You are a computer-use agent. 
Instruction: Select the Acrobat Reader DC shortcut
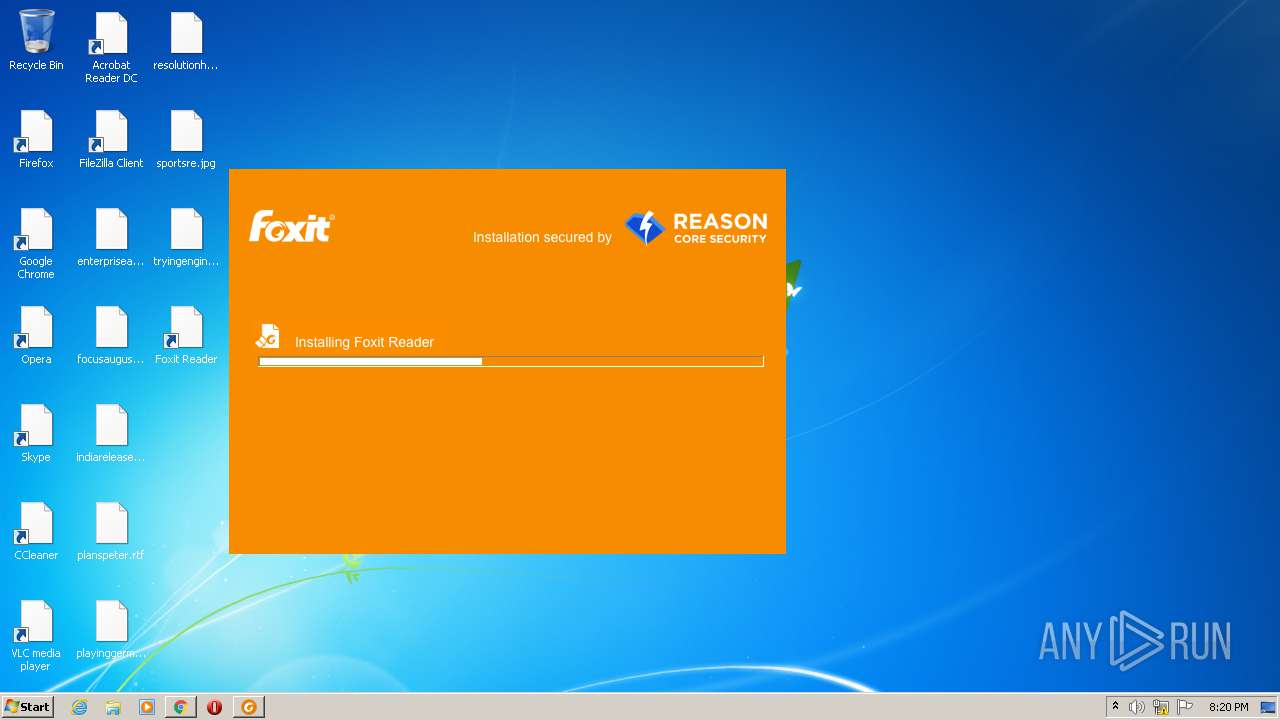[x=111, y=48]
